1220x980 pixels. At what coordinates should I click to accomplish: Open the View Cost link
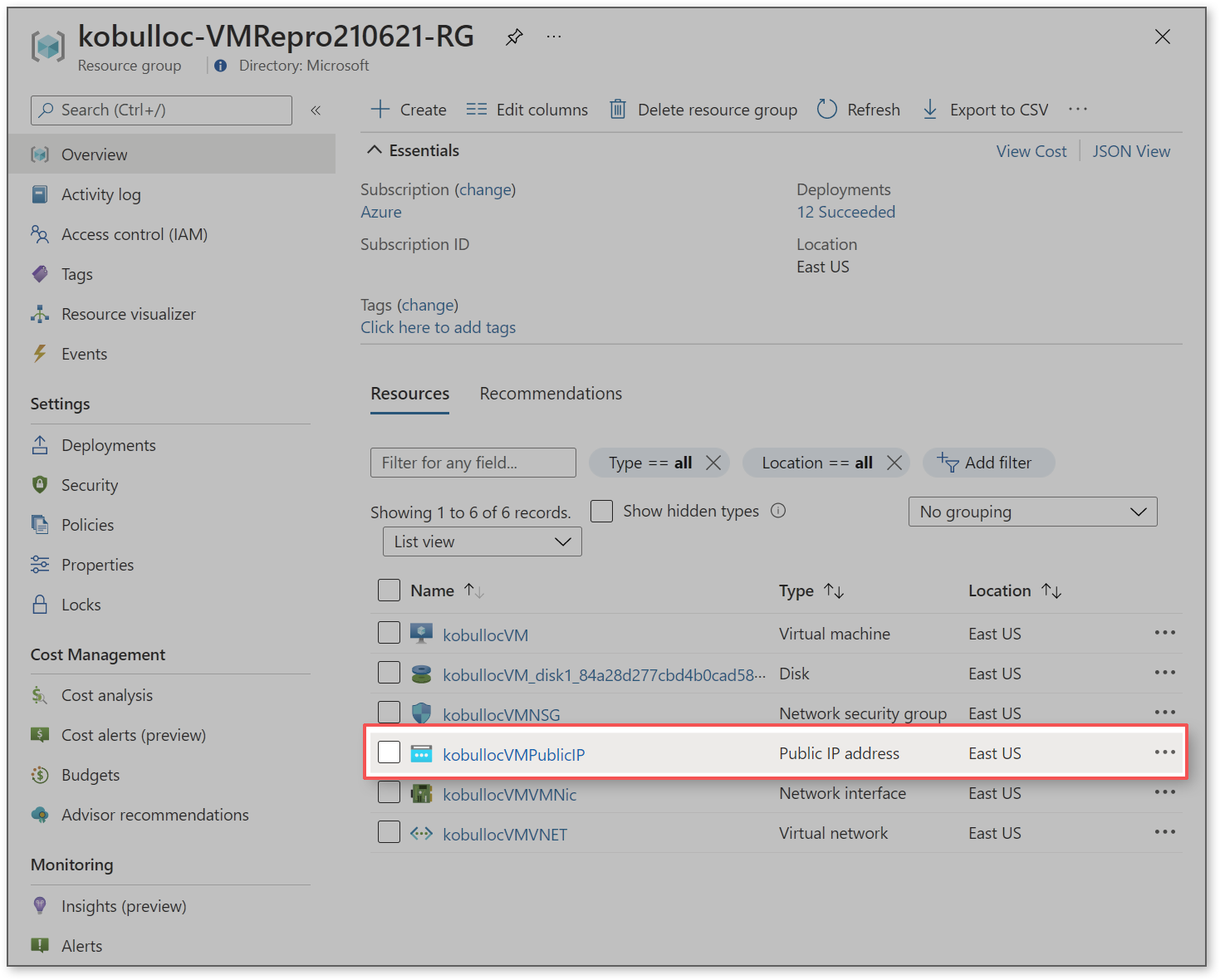click(x=1031, y=151)
